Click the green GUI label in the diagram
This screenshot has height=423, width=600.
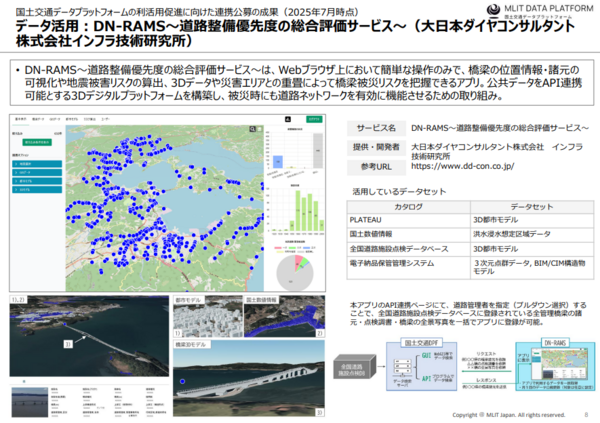[x=426, y=356]
